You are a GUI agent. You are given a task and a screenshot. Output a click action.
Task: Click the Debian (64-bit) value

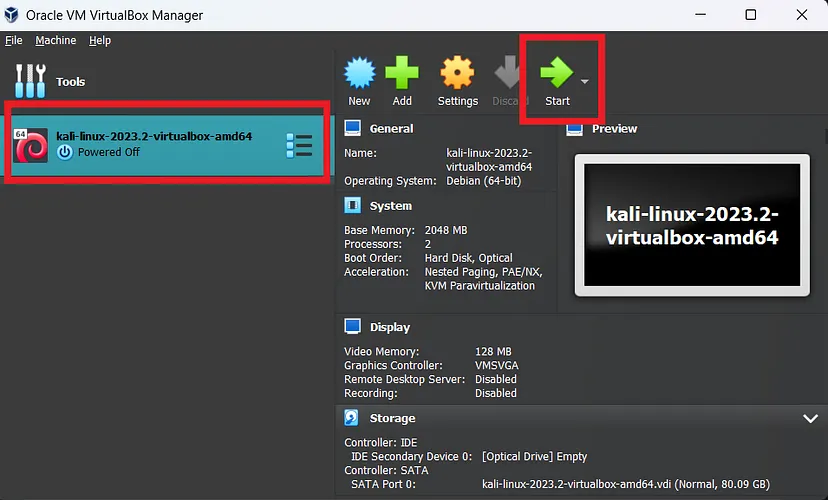tap(484, 181)
